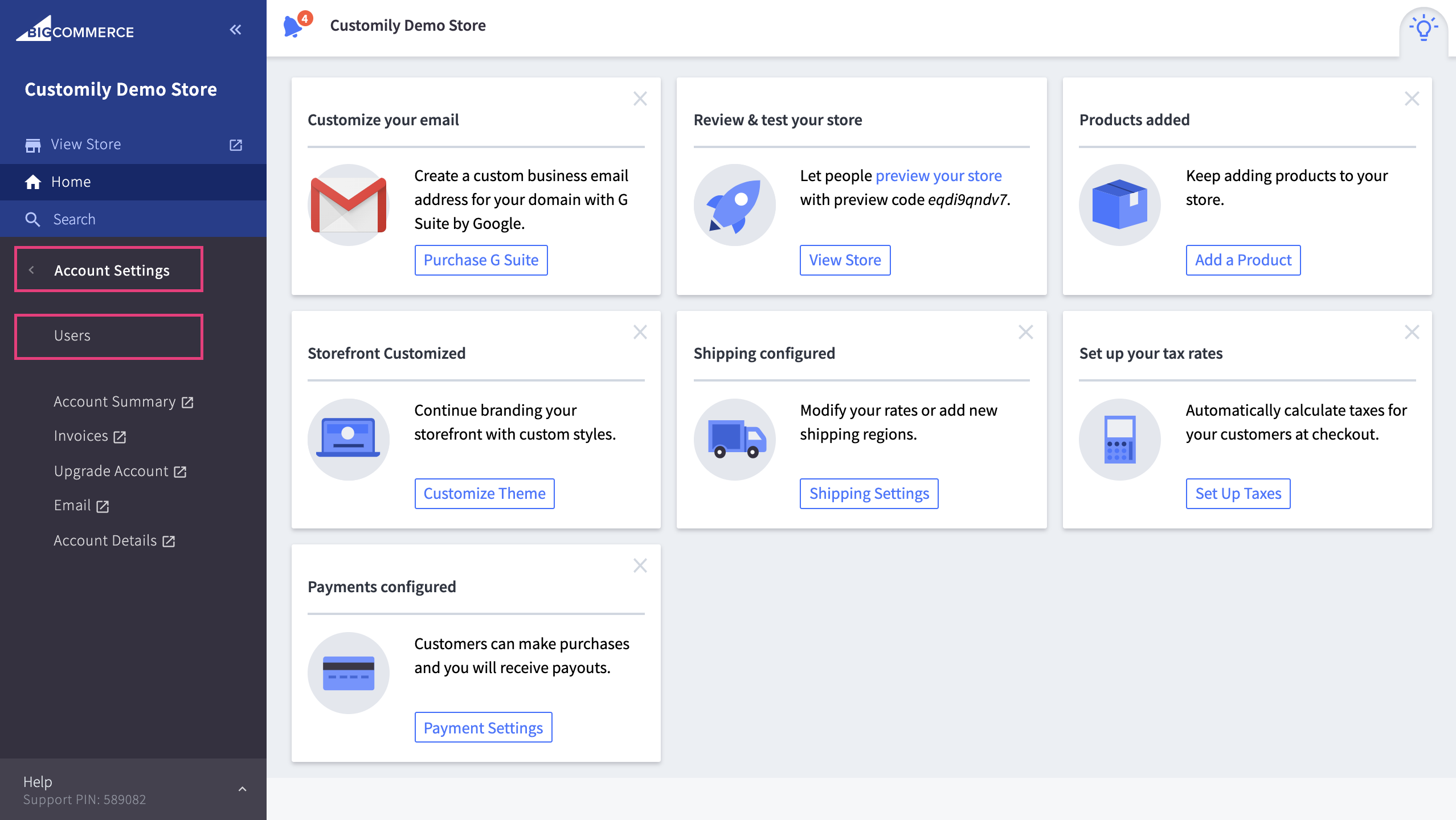Open the notifications bell icon

point(293,26)
